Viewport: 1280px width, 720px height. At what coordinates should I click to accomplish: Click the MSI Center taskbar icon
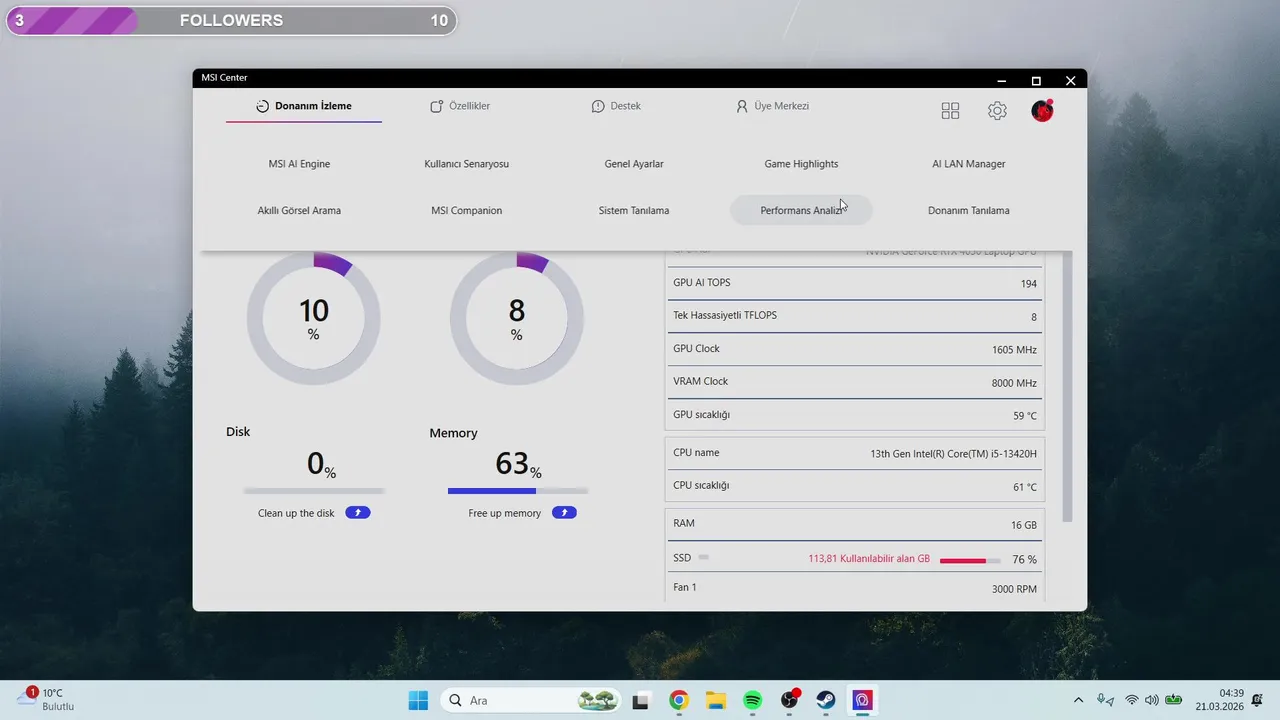pos(863,700)
